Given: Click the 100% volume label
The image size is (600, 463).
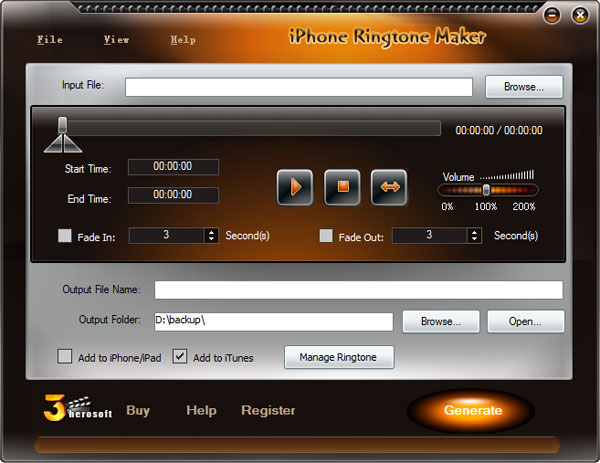Looking at the screenshot, I should [486, 207].
